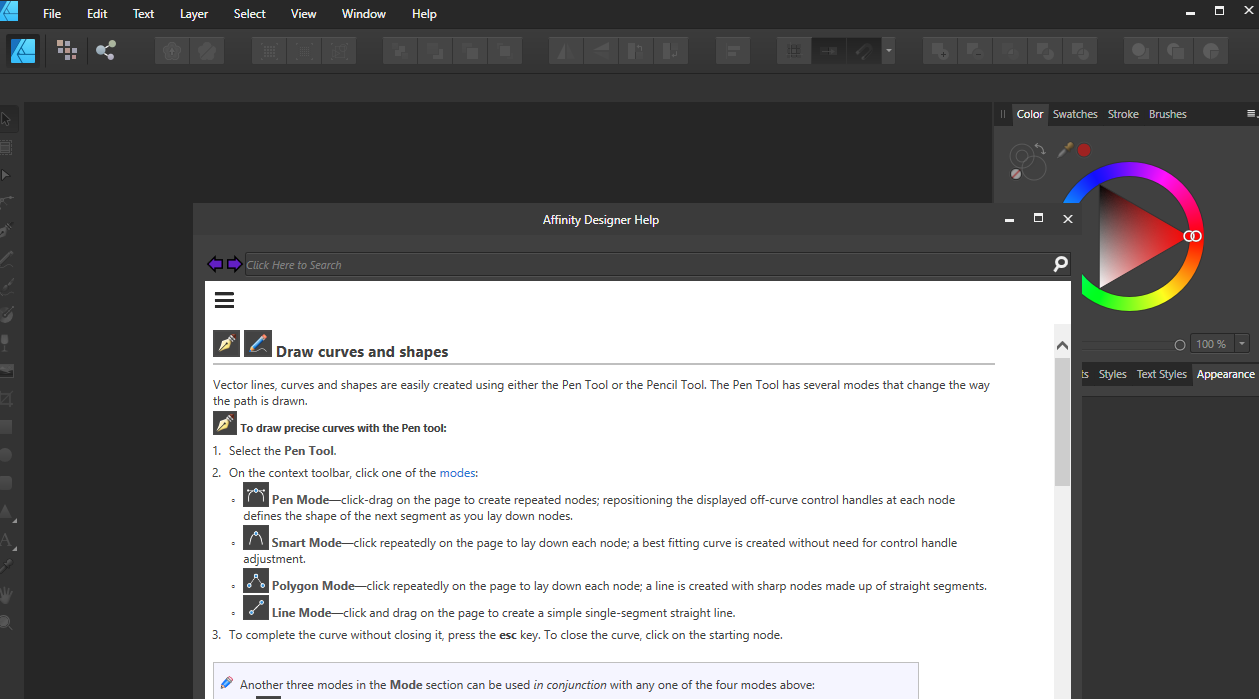Select the Rectangle tool in left toolbar
This screenshot has width=1259, height=699.
(6, 427)
